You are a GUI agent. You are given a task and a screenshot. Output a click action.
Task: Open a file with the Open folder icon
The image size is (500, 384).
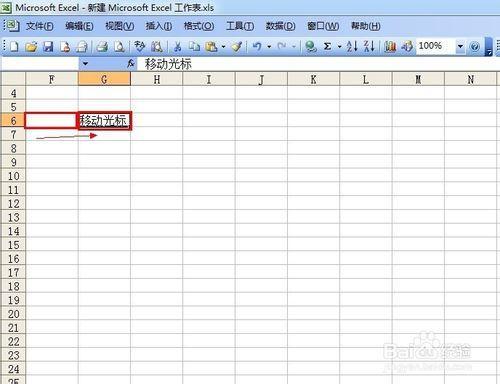tap(31, 46)
